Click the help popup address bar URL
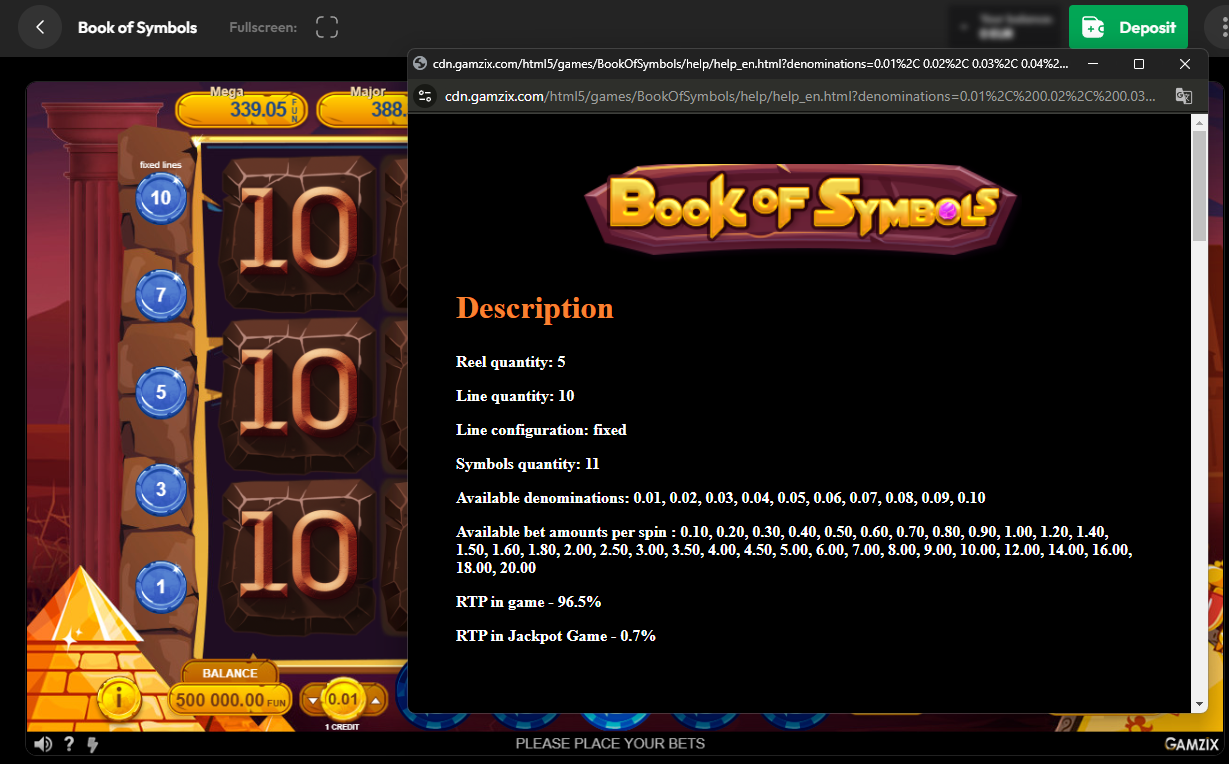This screenshot has width=1229, height=764. click(x=800, y=96)
